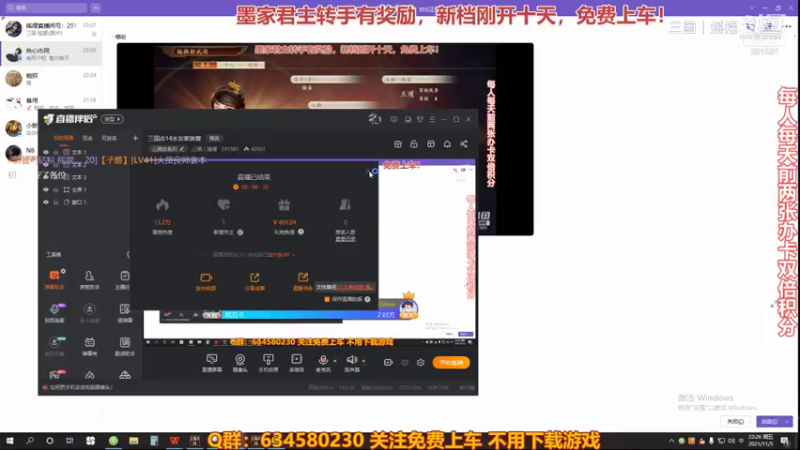Add a new scene with the plus button

pos(135,138)
